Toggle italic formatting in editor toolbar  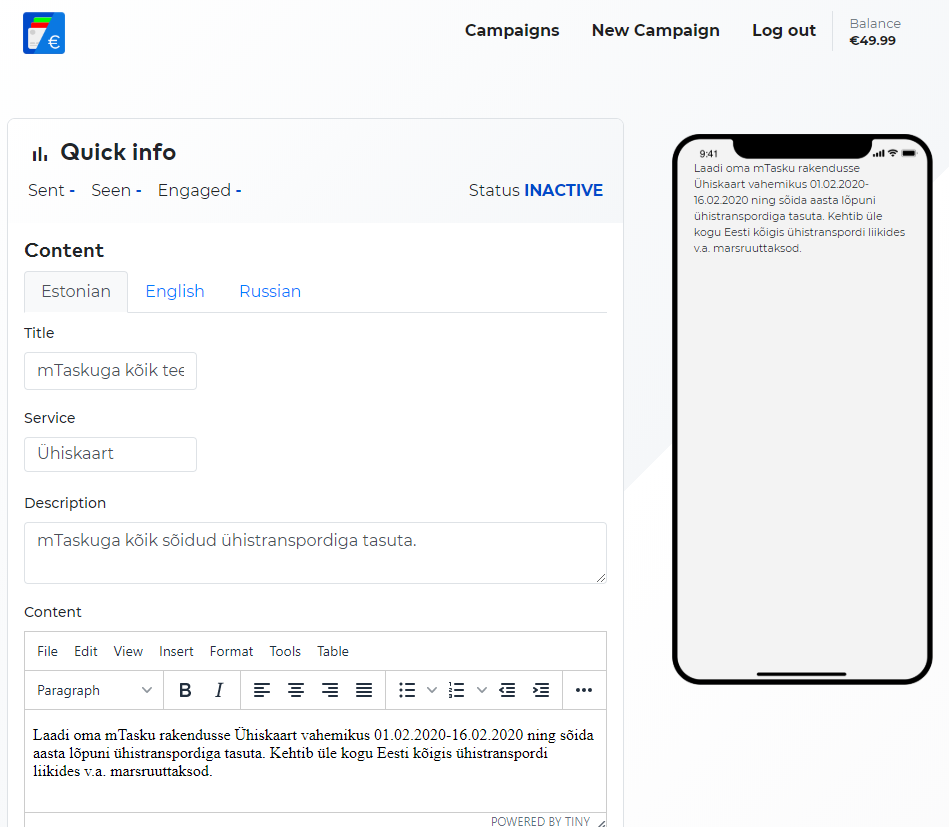(219, 690)
